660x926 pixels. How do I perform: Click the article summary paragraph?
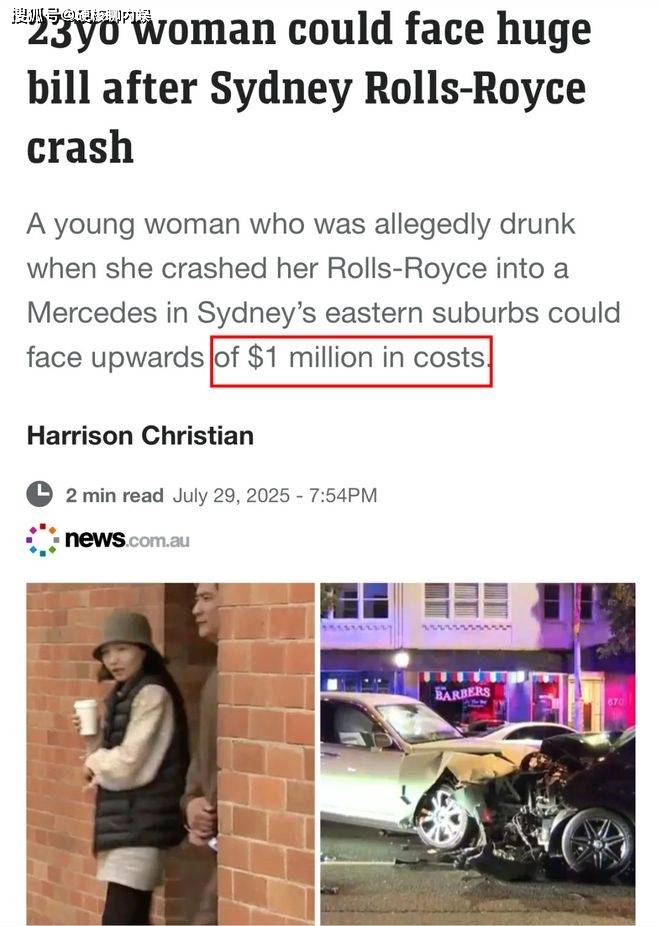tap(324, 291)
